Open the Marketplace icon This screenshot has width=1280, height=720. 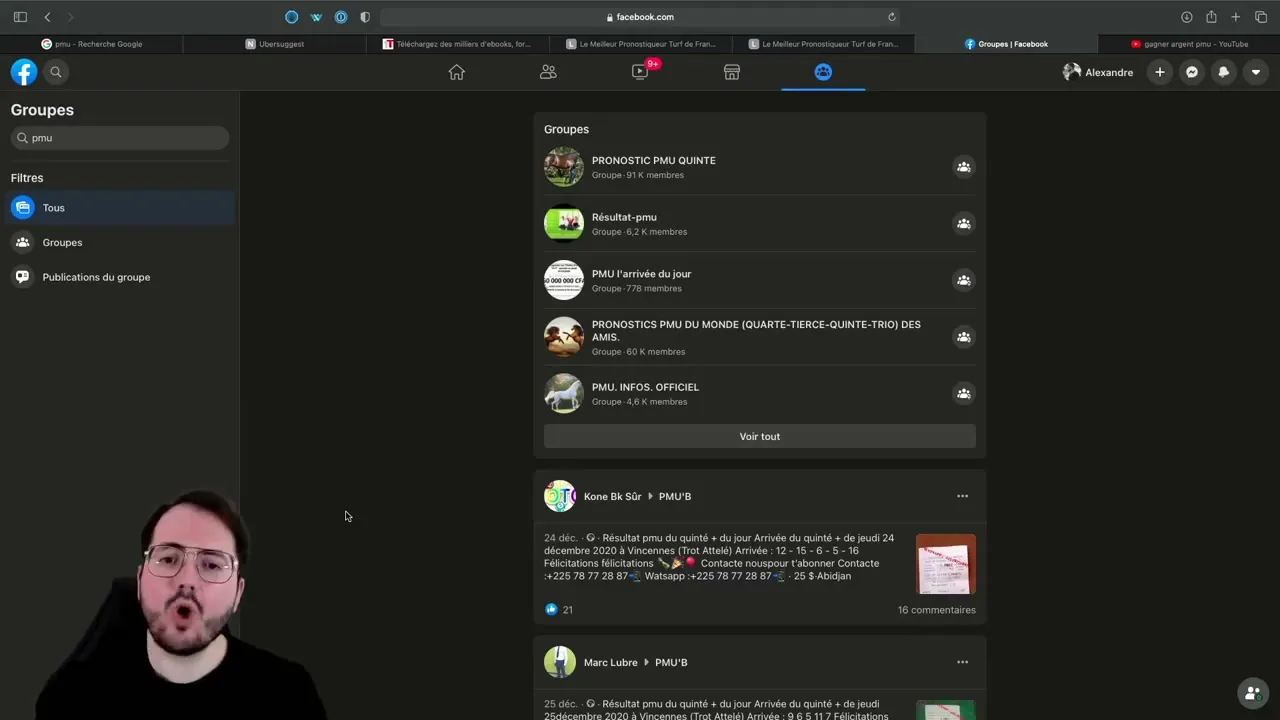(732, 72)
